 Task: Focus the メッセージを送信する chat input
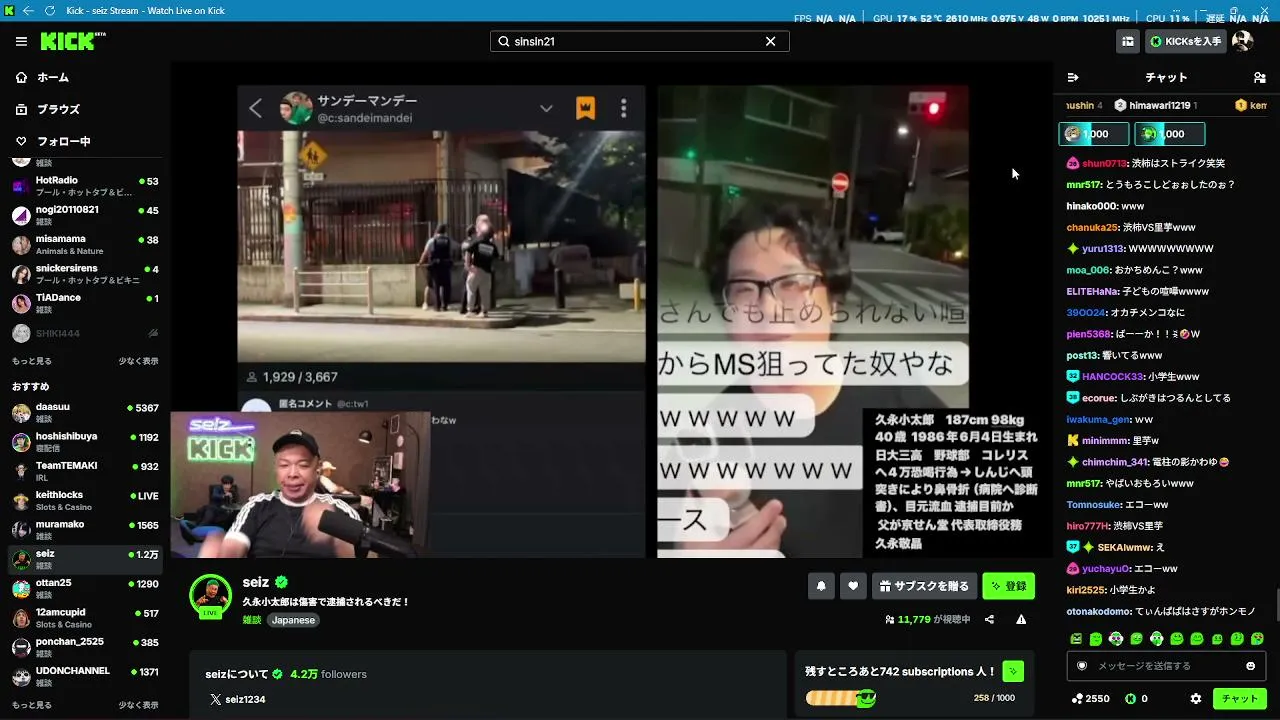click(x=1165, y=666)
